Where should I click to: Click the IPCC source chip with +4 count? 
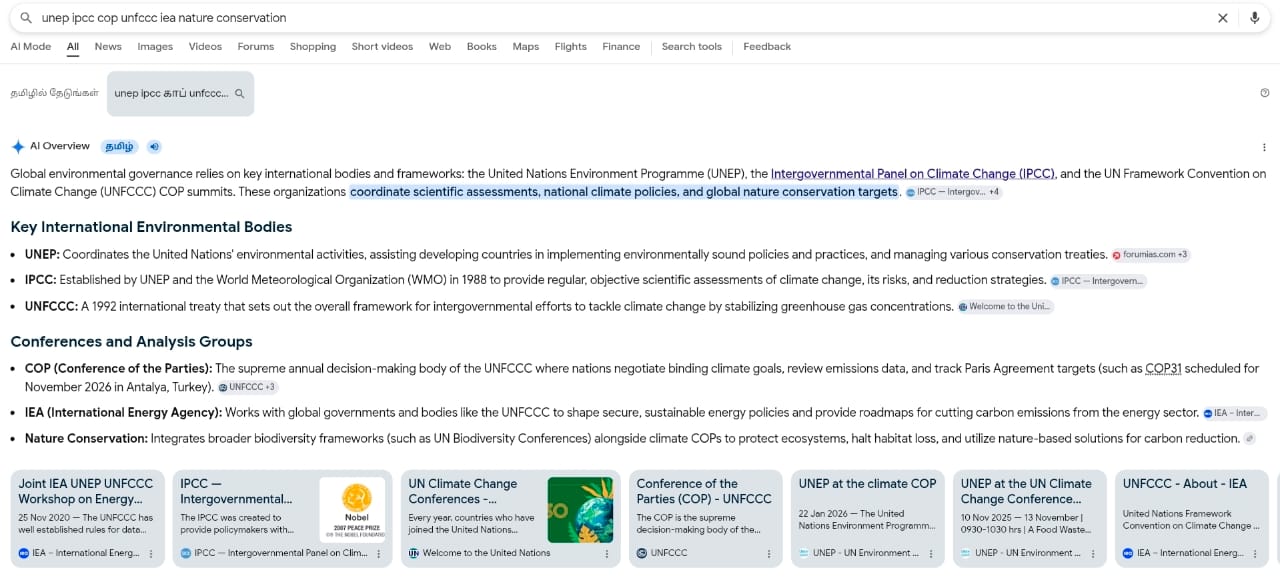[953, 192]
